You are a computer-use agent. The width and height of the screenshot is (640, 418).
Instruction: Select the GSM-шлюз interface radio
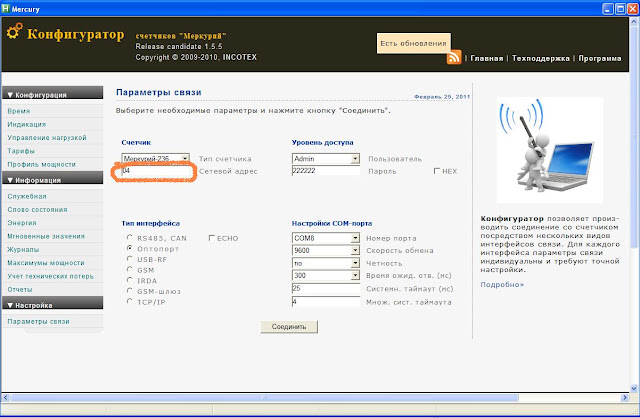pos(129,290)
